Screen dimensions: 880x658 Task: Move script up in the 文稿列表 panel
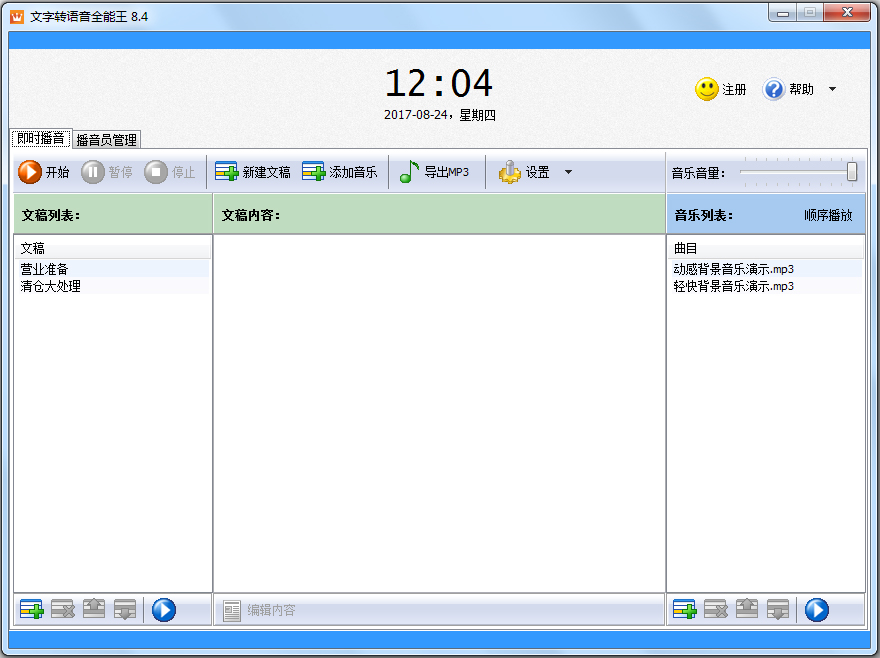(x=94, y=609)
